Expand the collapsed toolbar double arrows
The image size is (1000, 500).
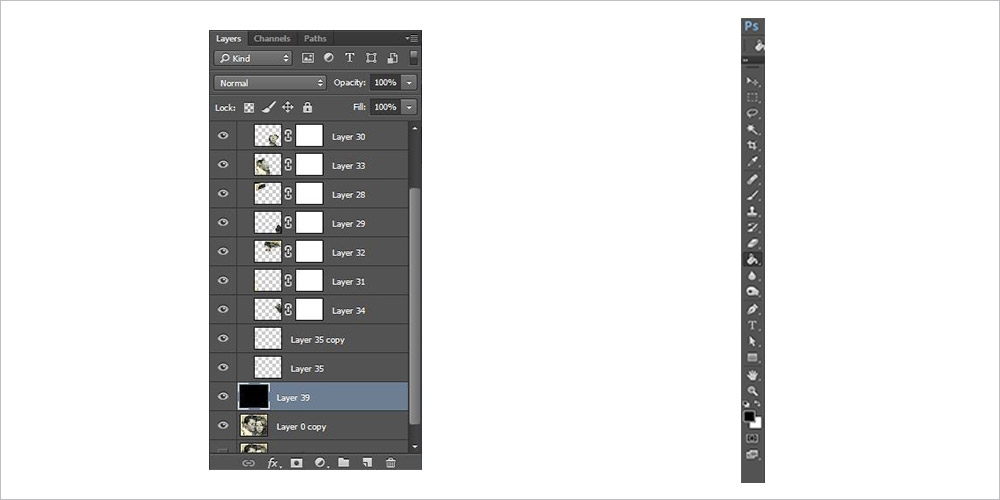click(745, 60)
